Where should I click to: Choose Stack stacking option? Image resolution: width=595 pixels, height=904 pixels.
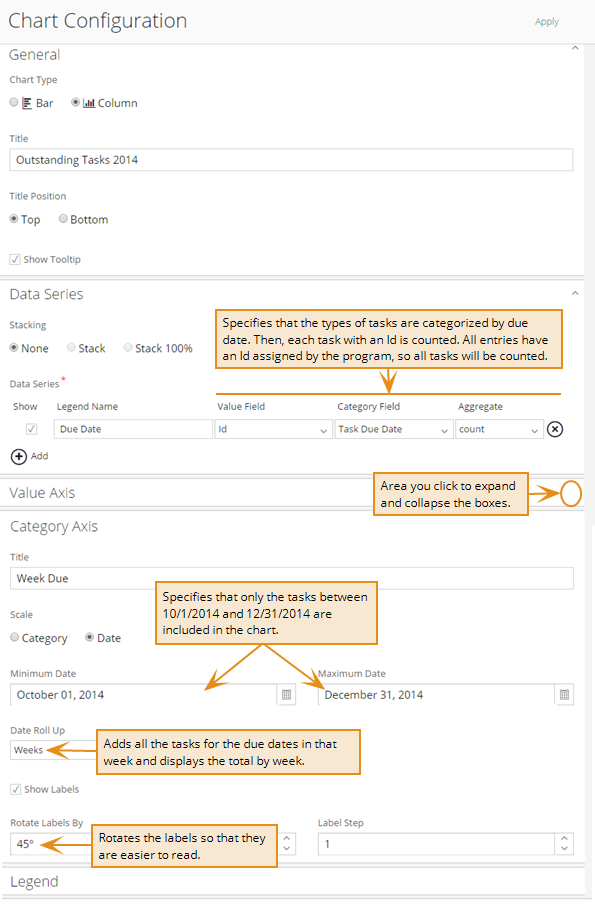click(71, 348)
